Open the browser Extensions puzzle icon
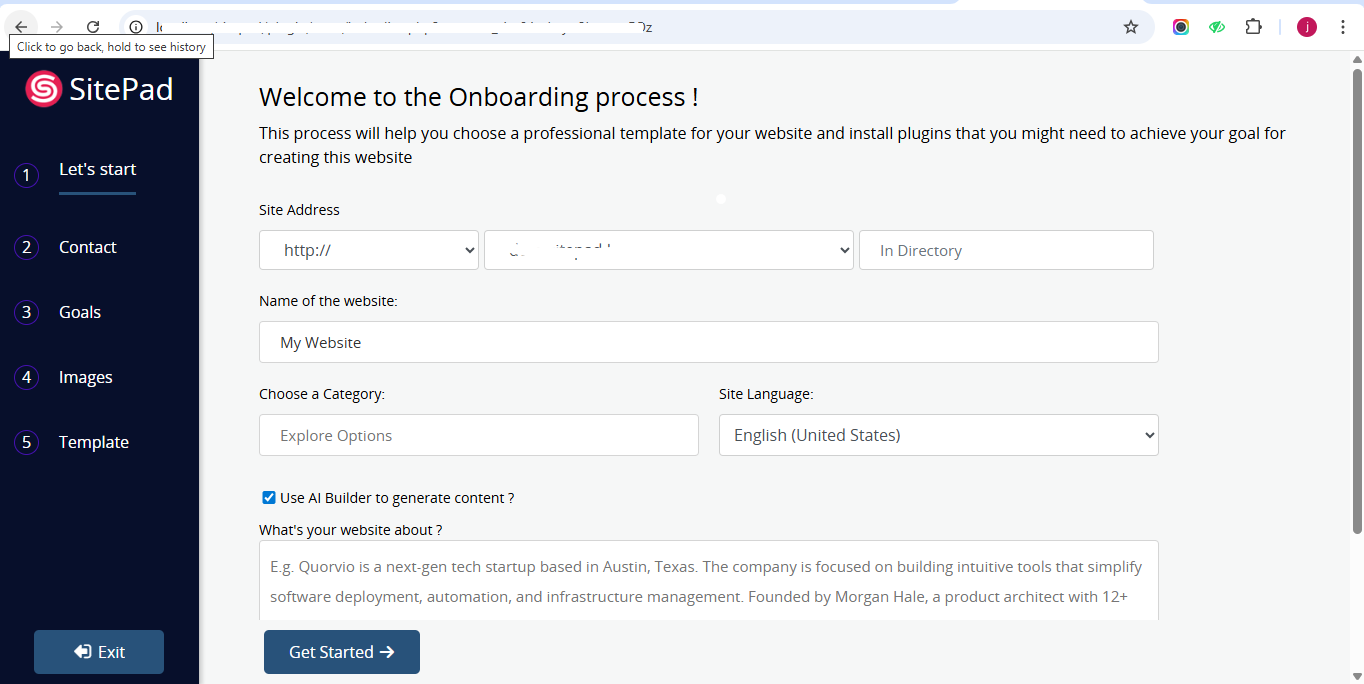The width and height of the screenshot is (1364, 684). [x=1253, y=27]
